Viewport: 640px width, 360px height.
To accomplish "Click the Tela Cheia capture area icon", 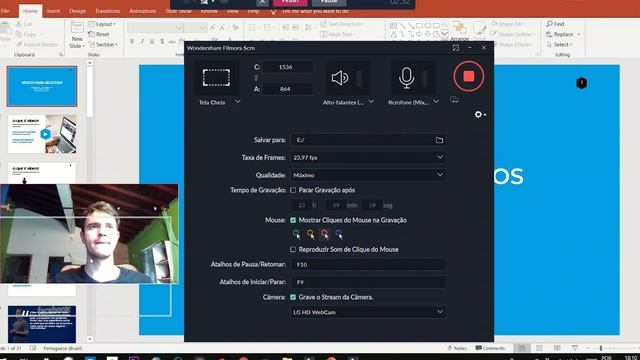I will coord(216,78).
